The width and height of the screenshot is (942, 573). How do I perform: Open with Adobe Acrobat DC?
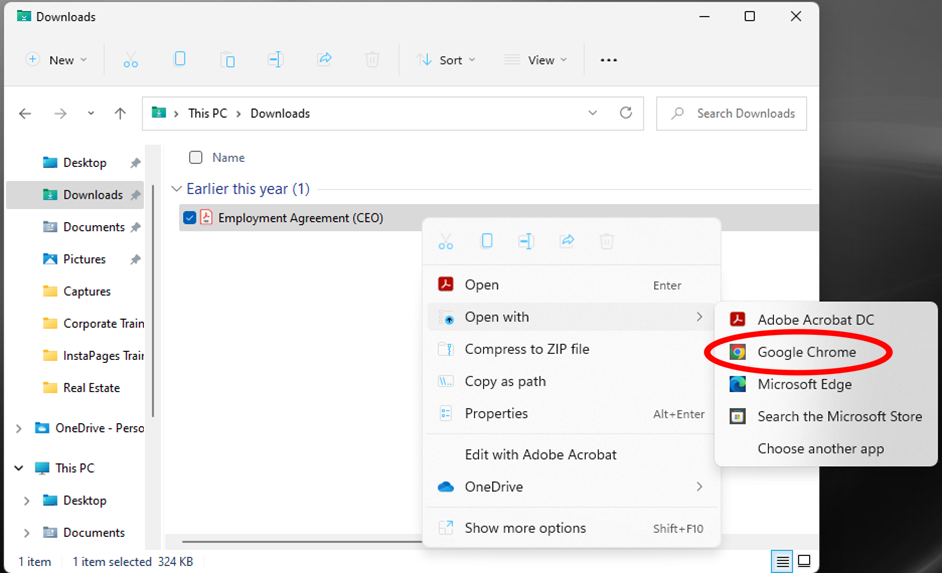point(826,320)
